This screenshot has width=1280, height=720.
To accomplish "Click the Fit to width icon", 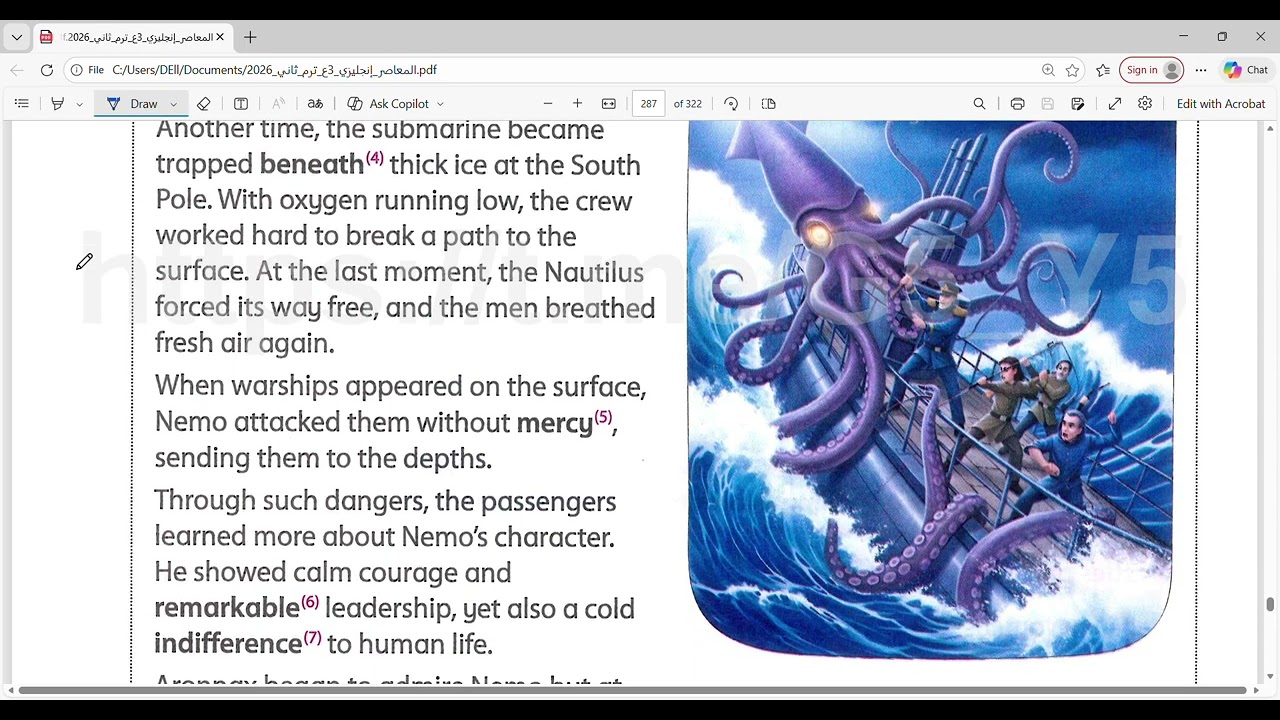I will [x=608, y=104].
